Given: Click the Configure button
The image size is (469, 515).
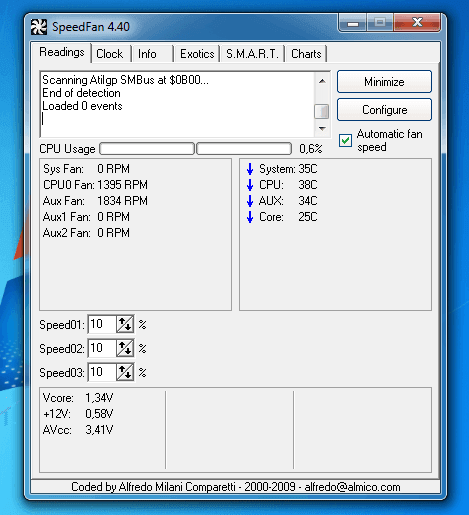Looking at the screenshot, I should pyautogui.click(x=384, y=110).
